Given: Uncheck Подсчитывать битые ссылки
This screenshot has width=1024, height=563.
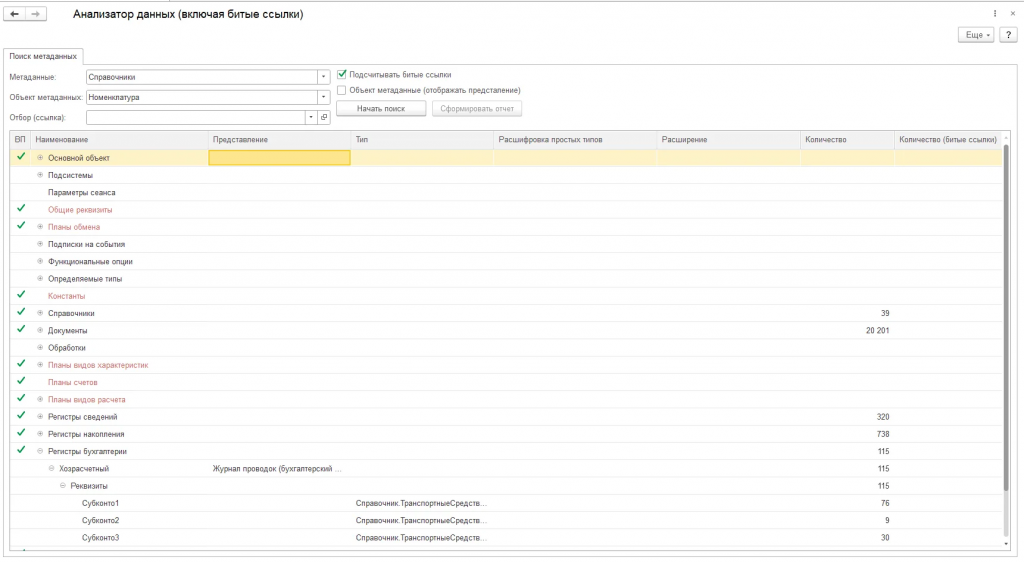Looking at the screenshot, I should [342, 74].
